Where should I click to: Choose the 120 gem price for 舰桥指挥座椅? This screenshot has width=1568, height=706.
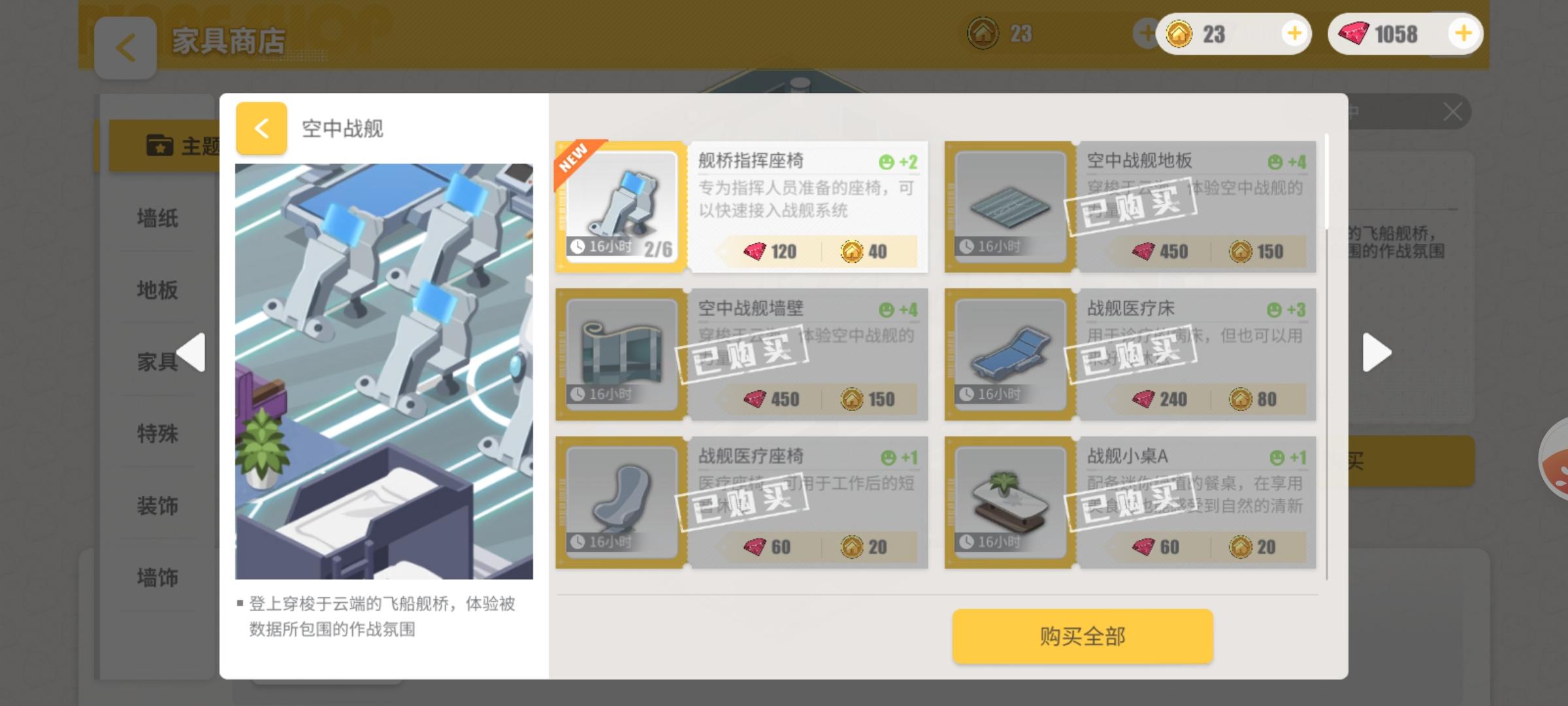[770, 252]
